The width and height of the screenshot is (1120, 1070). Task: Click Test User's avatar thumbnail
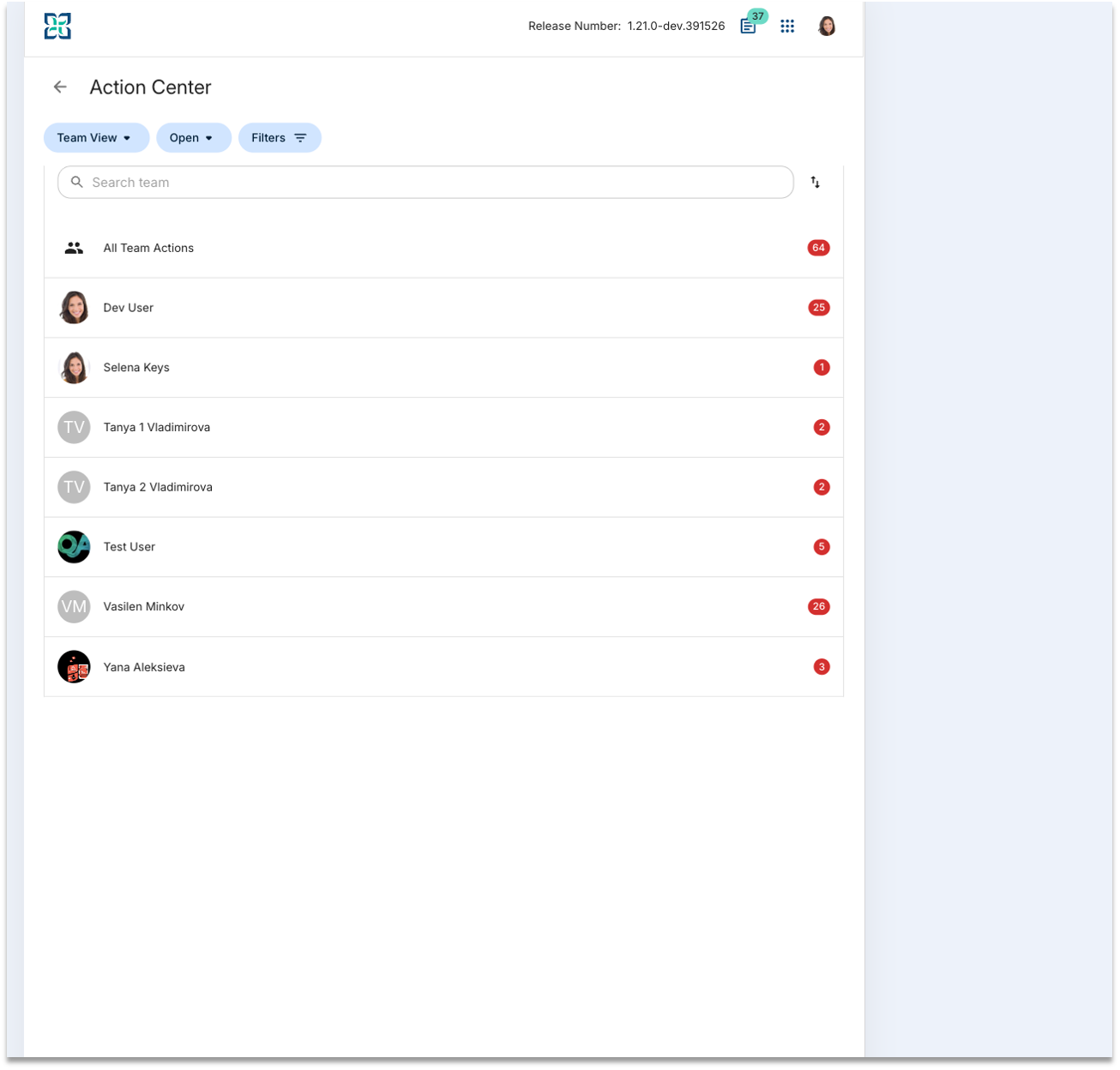coord(74,547)
